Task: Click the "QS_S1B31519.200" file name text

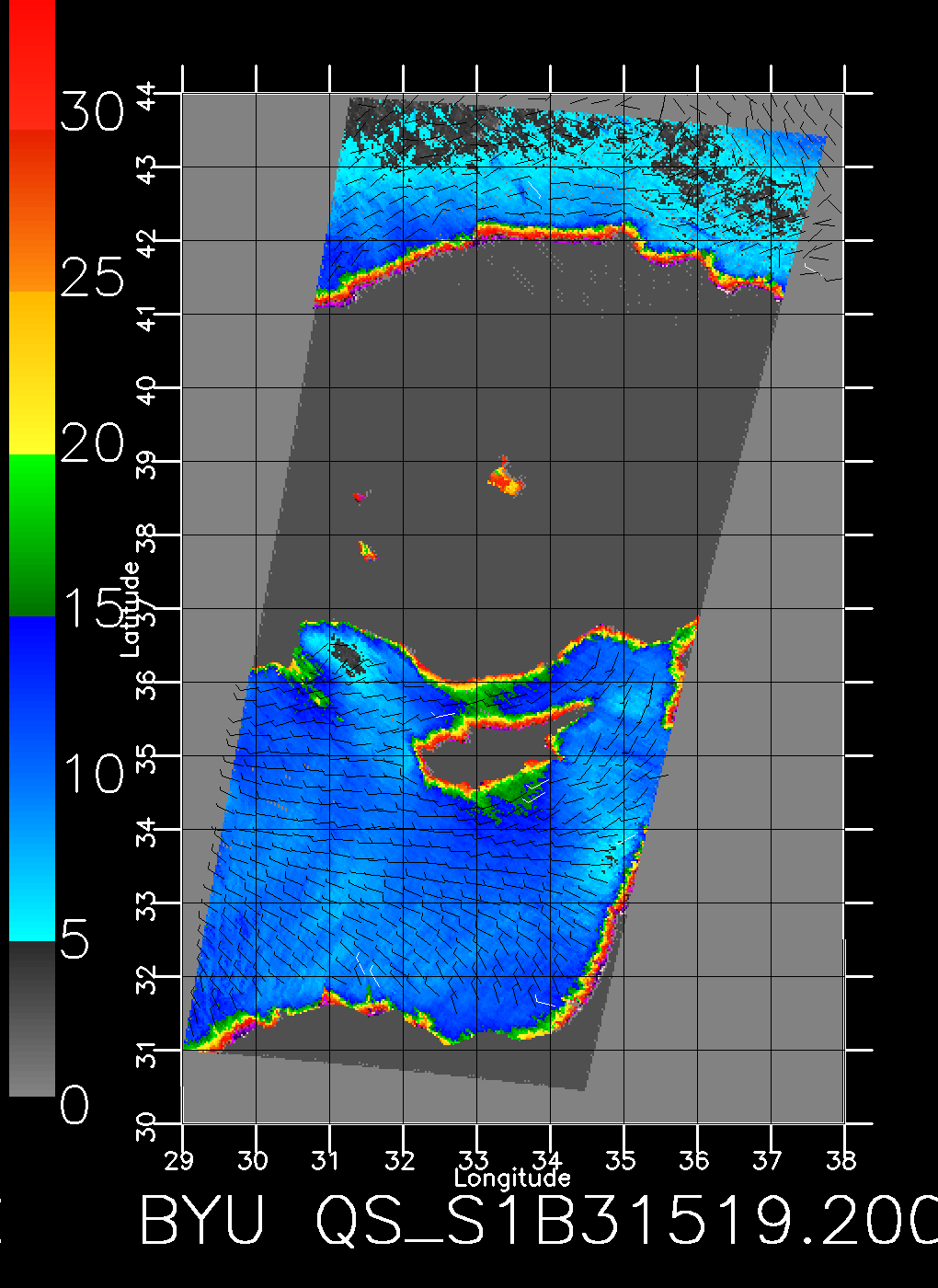Action: (625, 1220)
